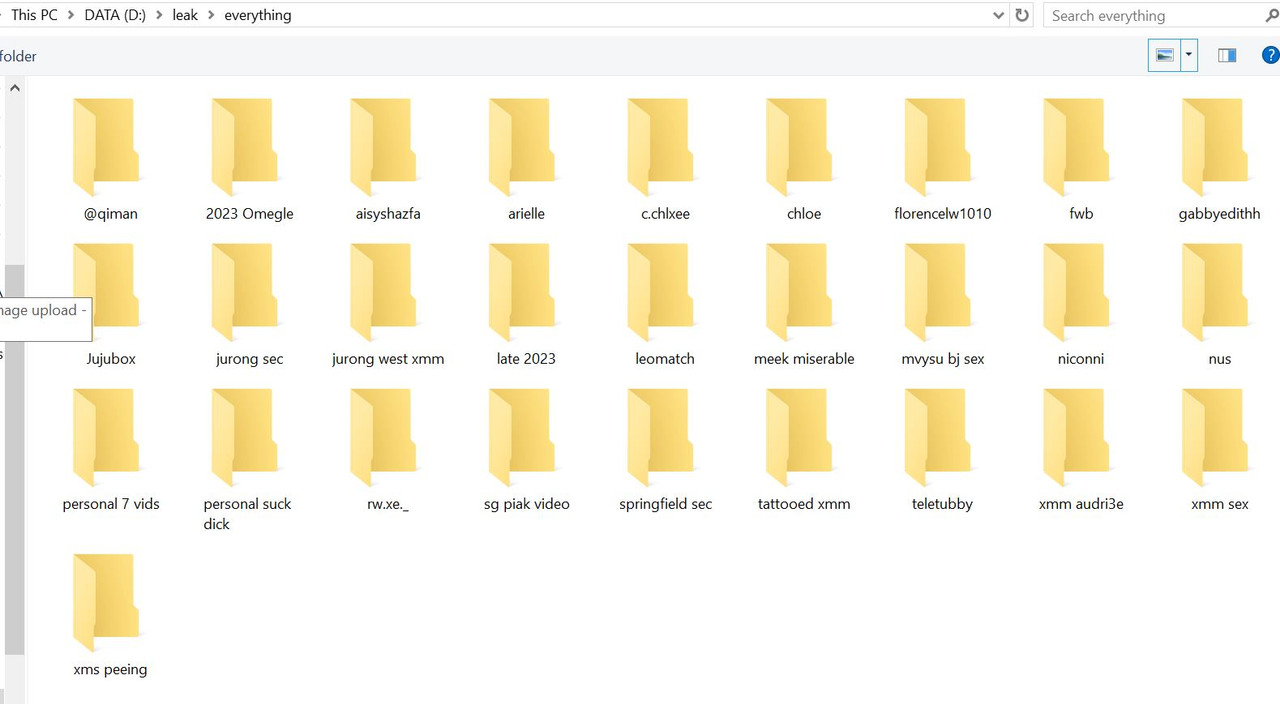Refresh the current folder view

pos(1021,15)
